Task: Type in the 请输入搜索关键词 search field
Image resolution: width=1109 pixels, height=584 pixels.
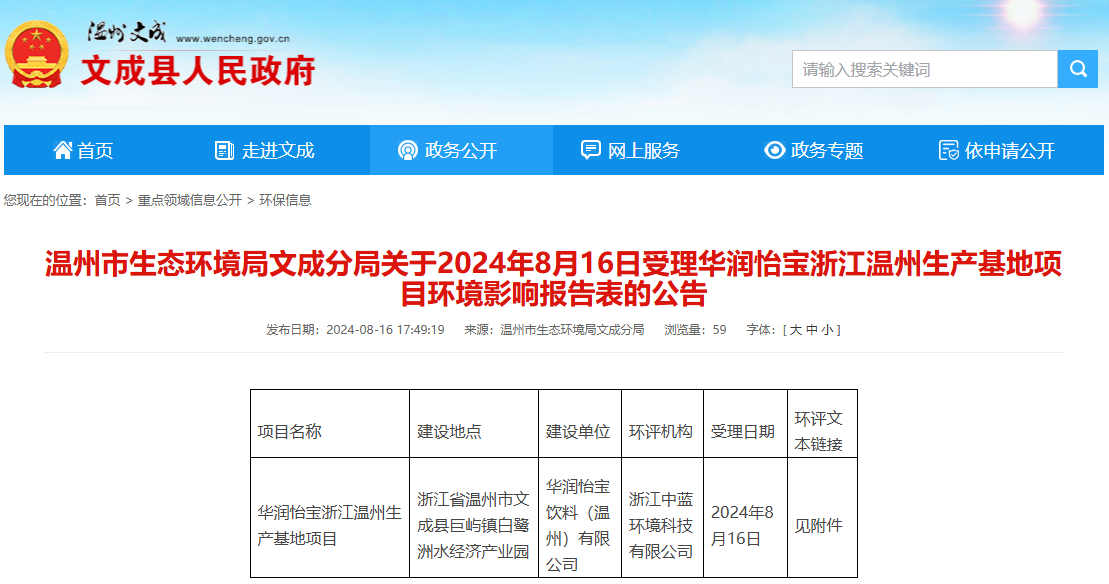Action: click(x=924, y=69)
